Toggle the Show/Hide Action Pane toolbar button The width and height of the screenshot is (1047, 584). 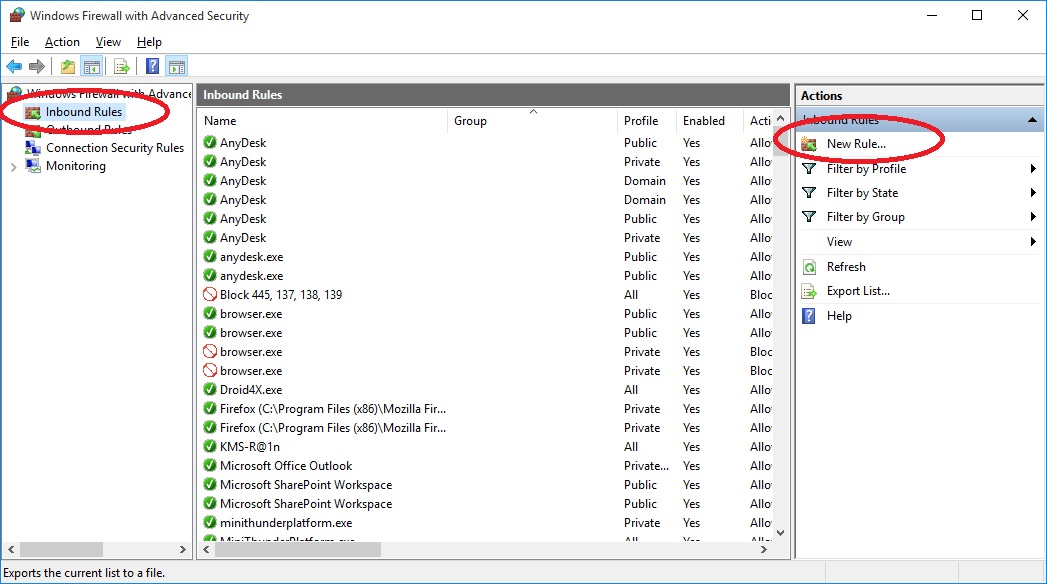click(x=177, y=67)
